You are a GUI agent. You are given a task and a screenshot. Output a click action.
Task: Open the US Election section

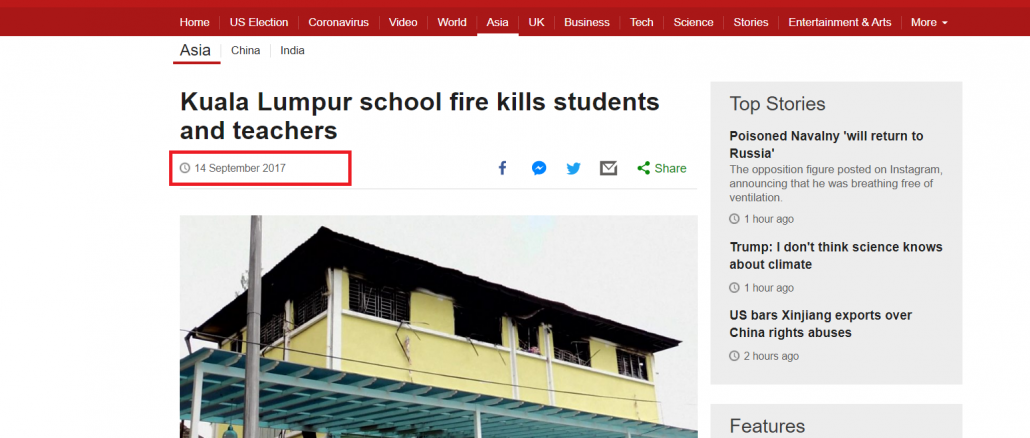tap(259, 22)
